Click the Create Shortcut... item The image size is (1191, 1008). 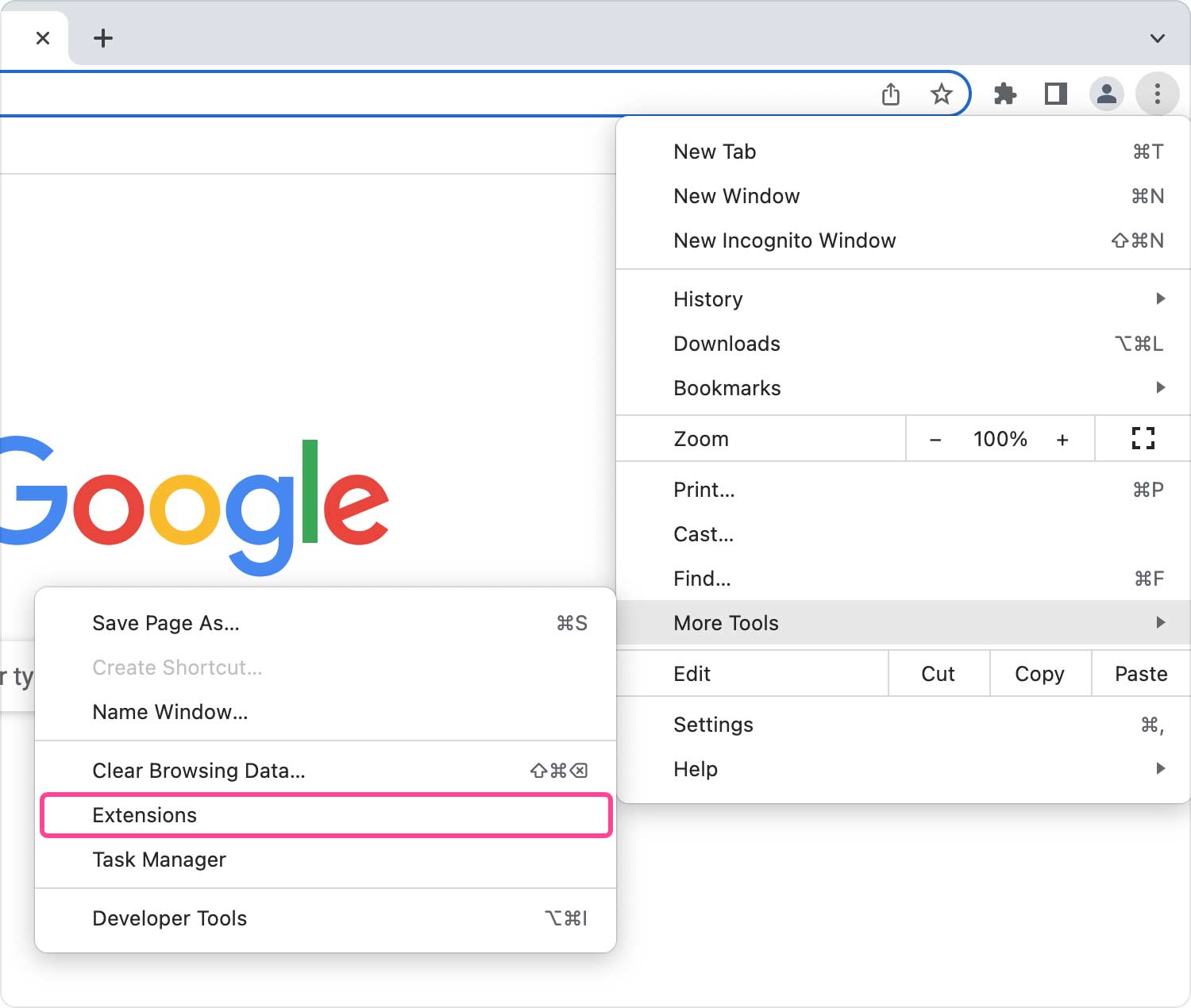tap(326, 668)
